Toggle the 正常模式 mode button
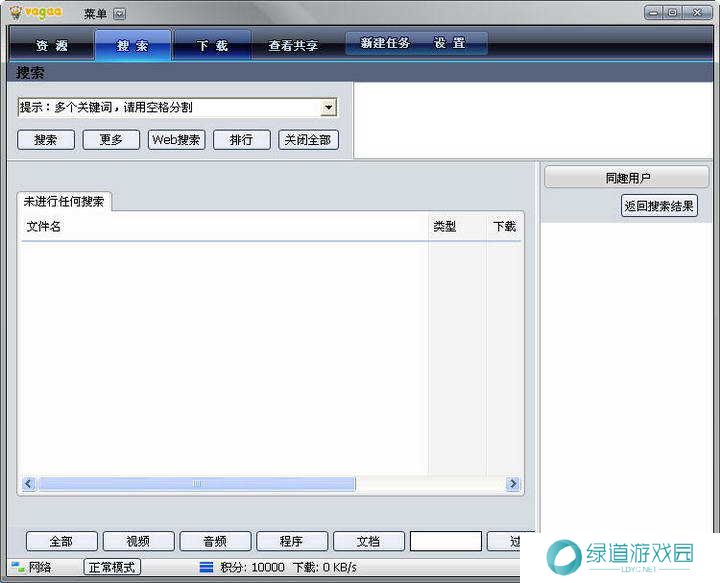The width and height of the screenshot is (720, 583). point(112,567)
